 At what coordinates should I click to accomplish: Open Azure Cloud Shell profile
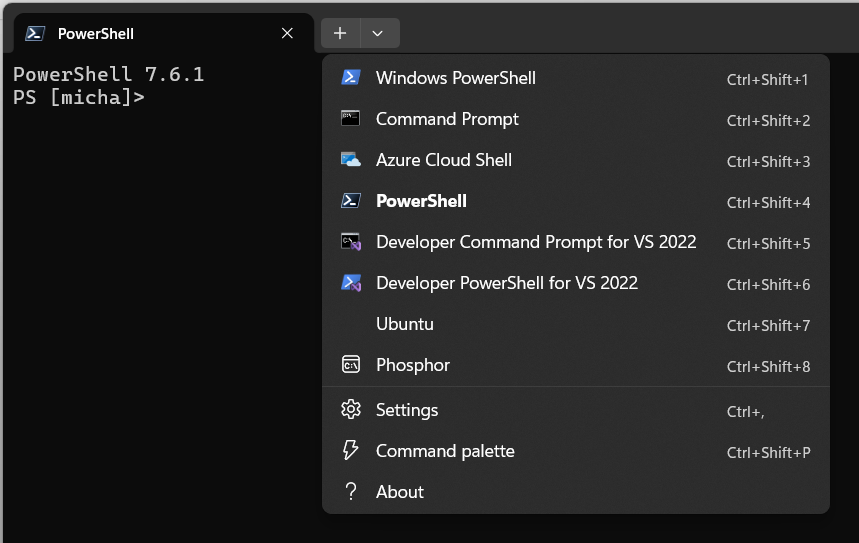point(576,160)
